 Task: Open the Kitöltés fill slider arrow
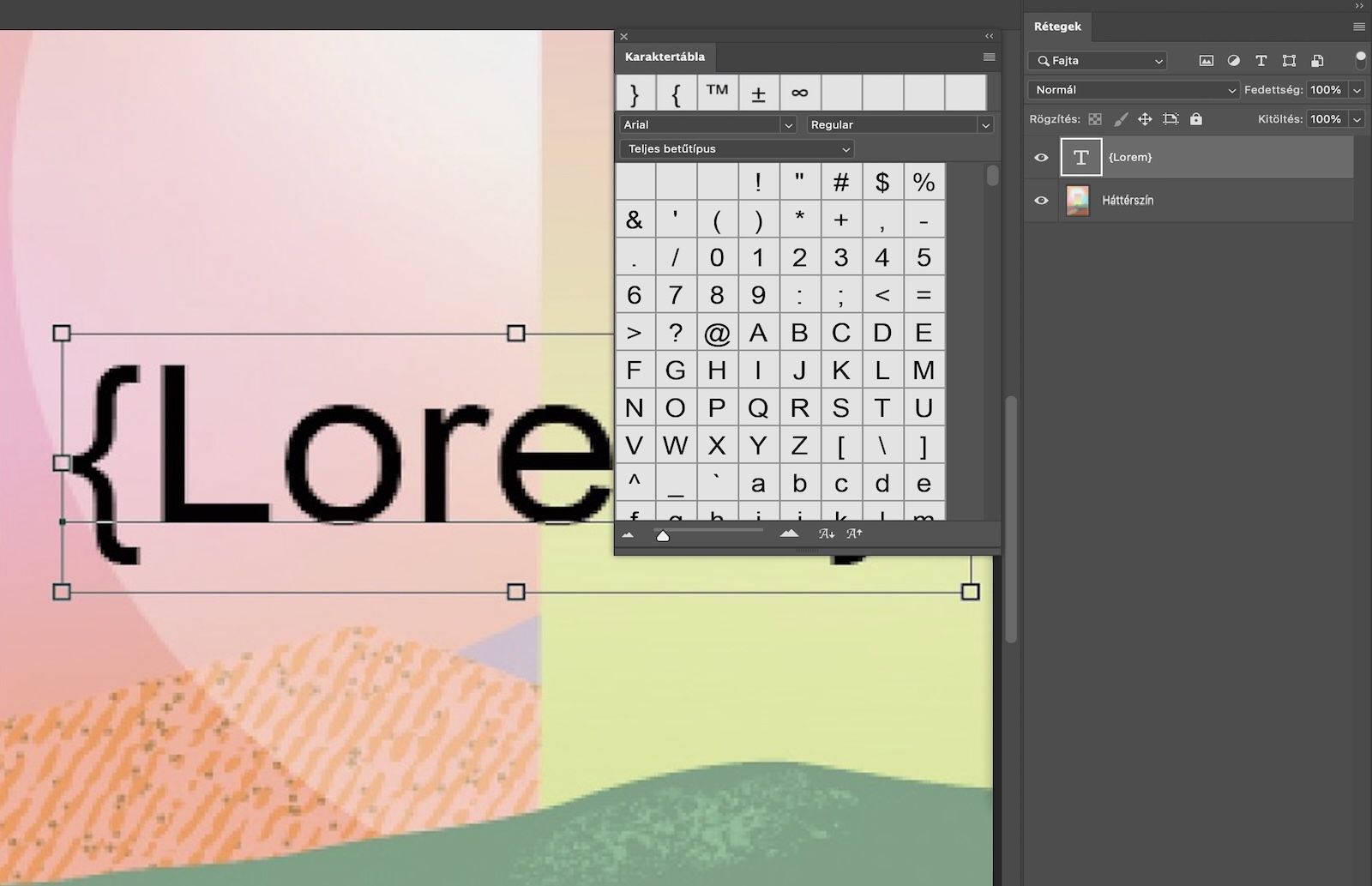[x=1357, y=119]
